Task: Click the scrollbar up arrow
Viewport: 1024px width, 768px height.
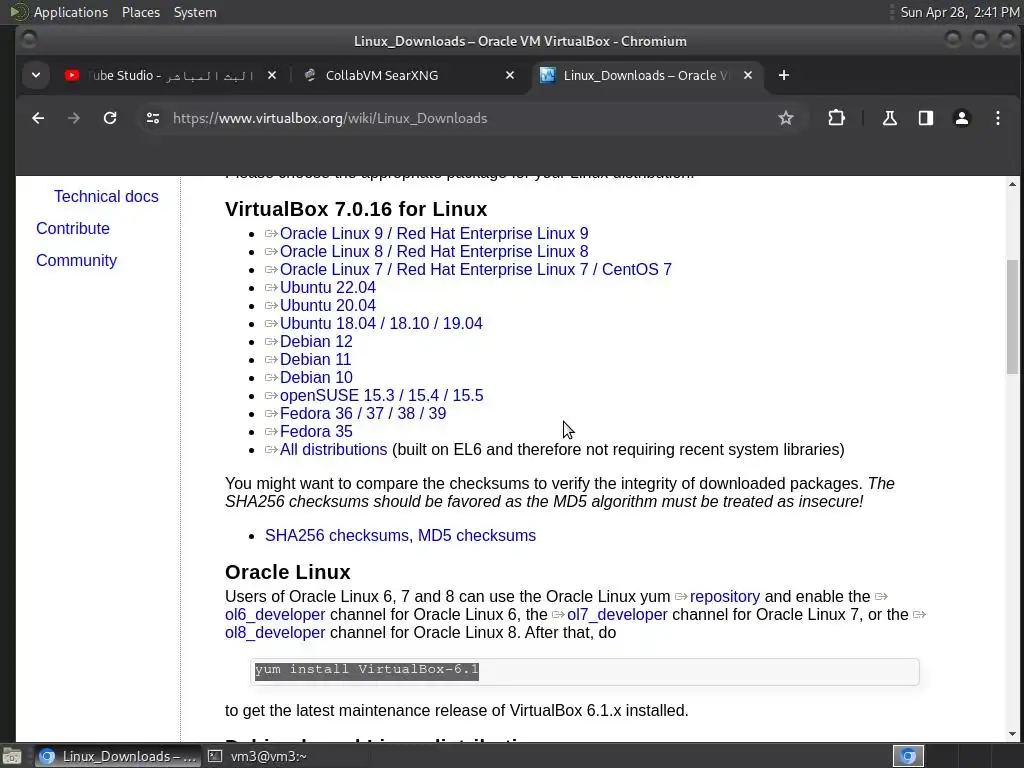Action: coord(1012,185)
